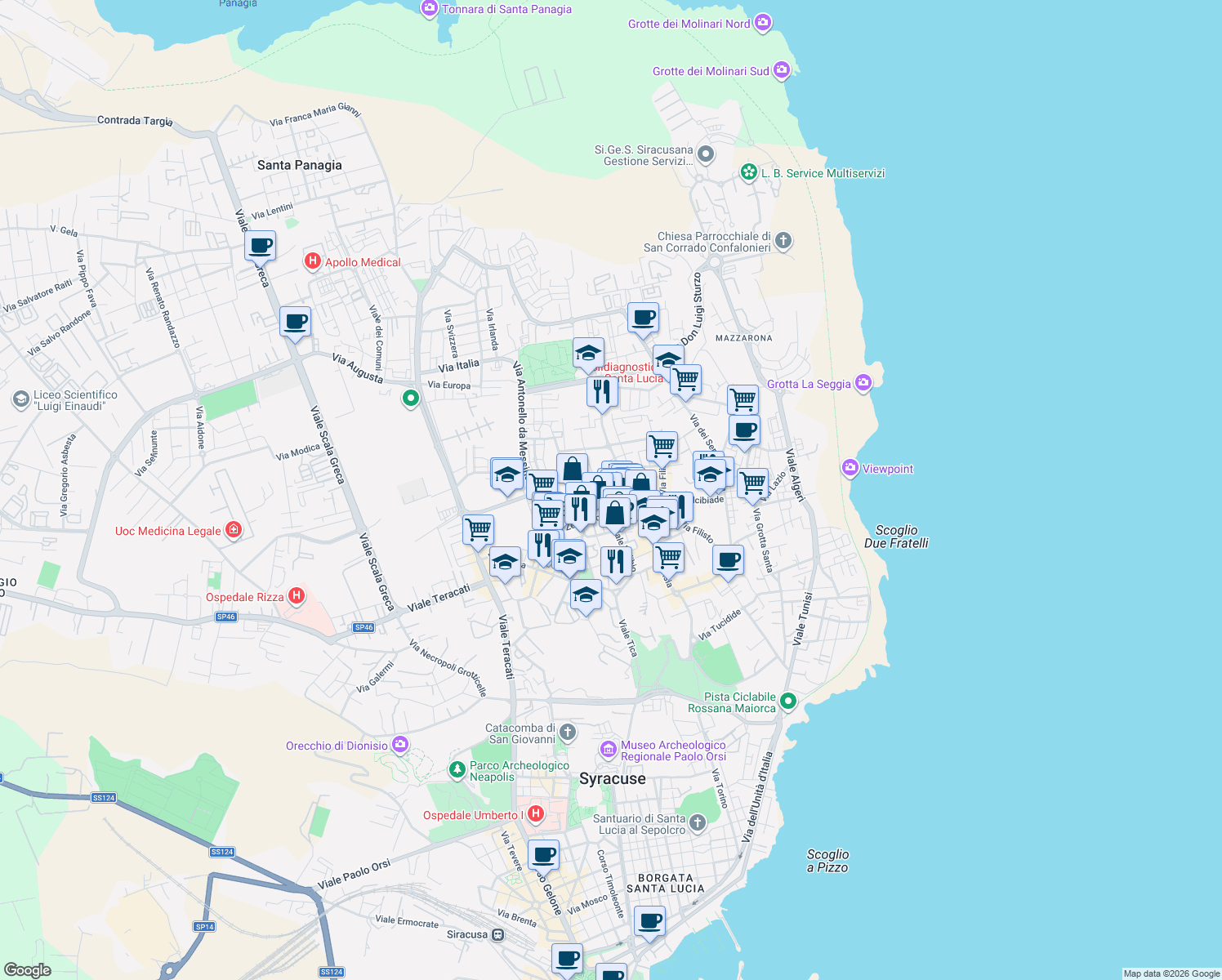
Task: Select Liceo Scientifico Luigi Einaudi school icon
Action: pos(20,399)
